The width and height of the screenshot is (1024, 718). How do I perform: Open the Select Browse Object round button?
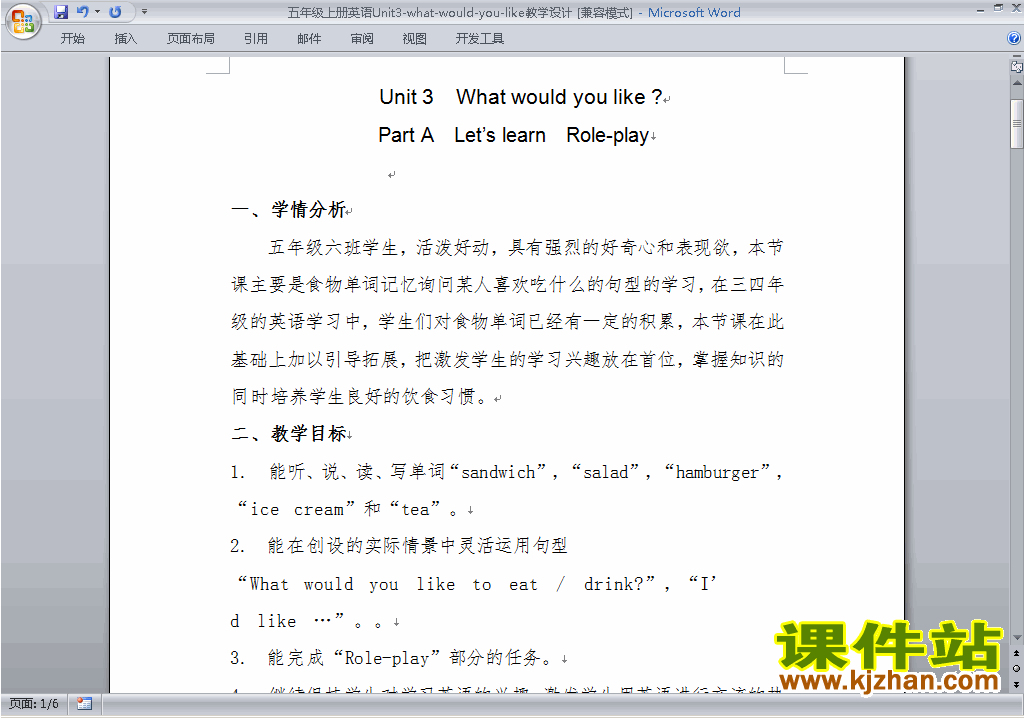pos(1017,668)
